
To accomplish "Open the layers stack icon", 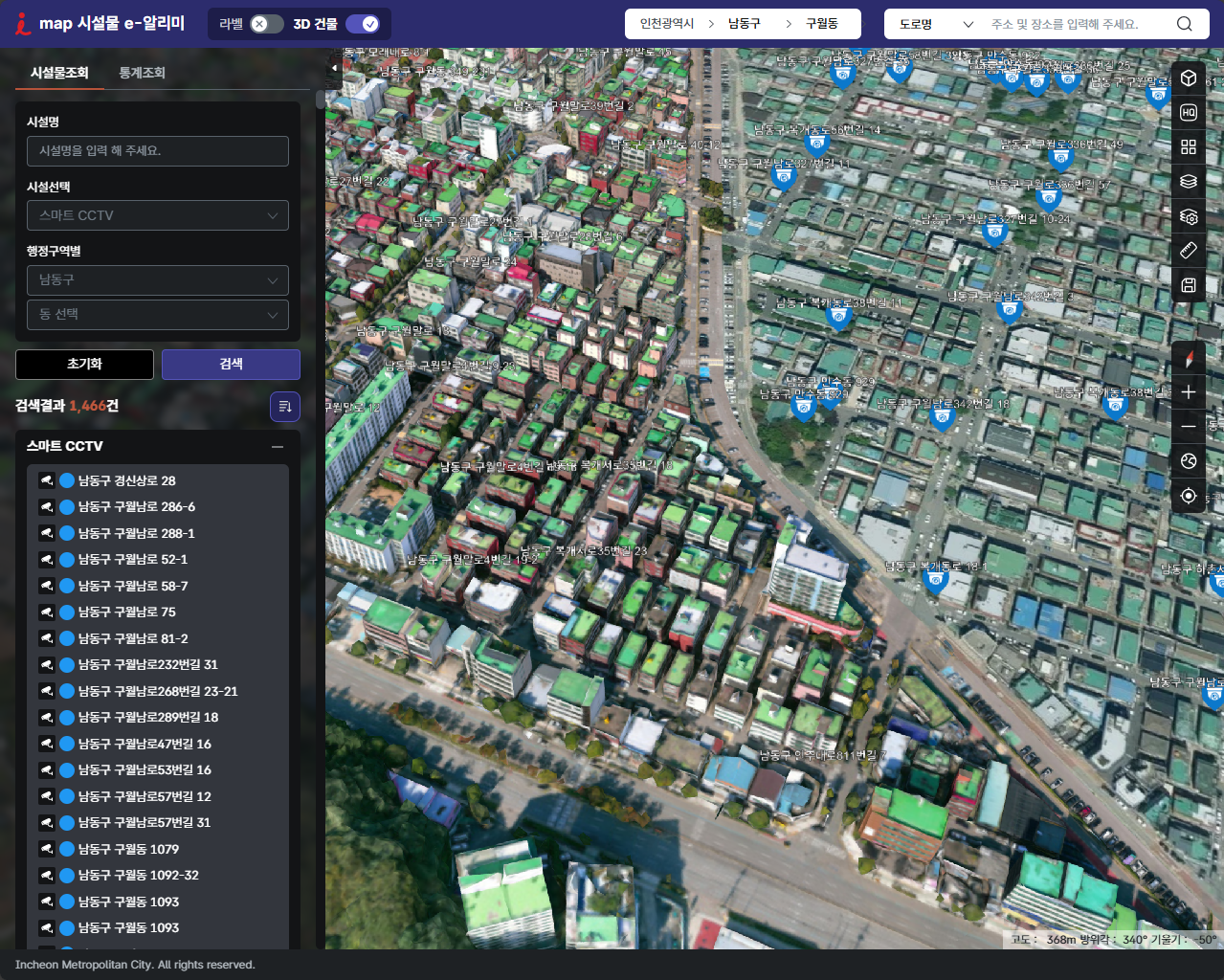I will point(1189,182).
